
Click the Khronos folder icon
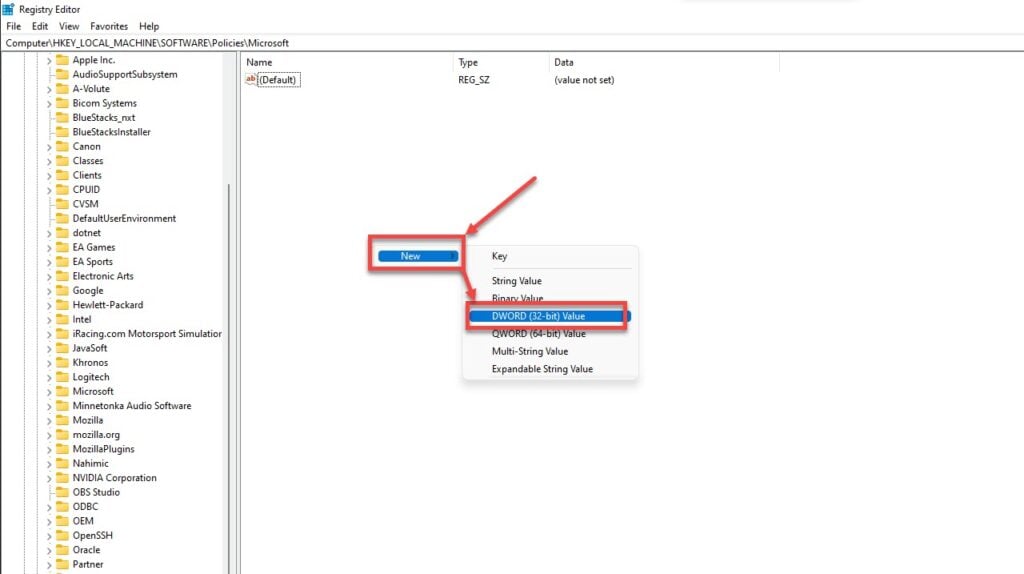pos(62,362)
